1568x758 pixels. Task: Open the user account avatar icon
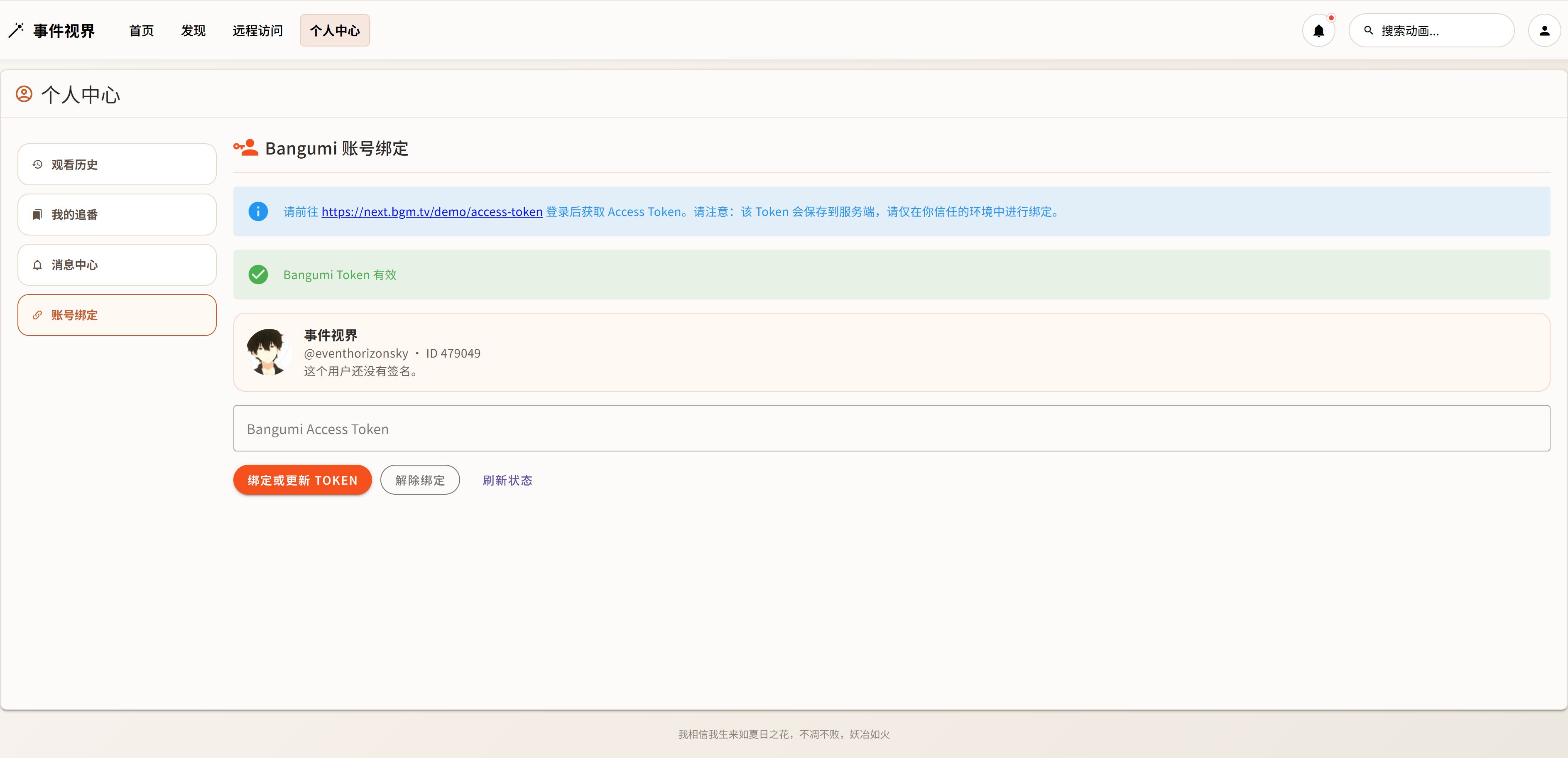(1544, 31)
